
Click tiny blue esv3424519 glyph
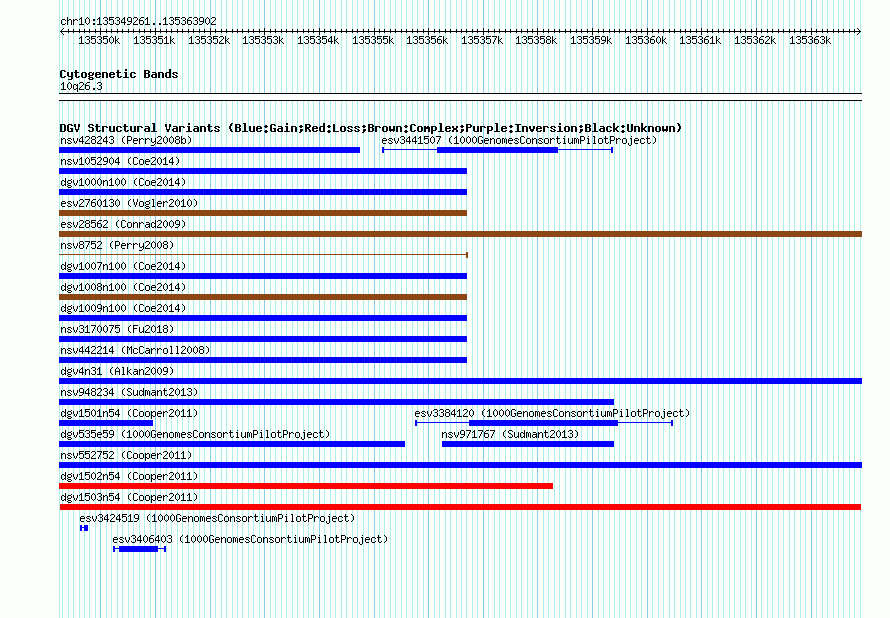pyautogui.click(x=84, y=528)
